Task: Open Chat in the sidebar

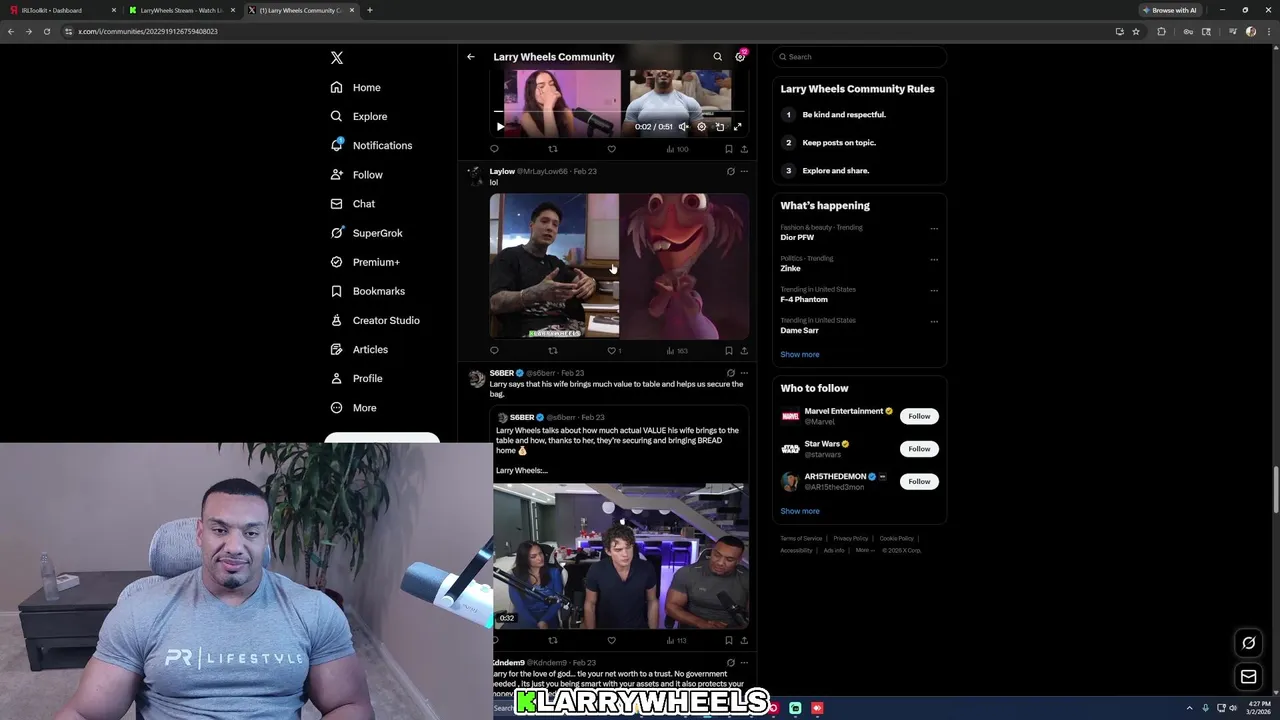Action: pos(353,204)
